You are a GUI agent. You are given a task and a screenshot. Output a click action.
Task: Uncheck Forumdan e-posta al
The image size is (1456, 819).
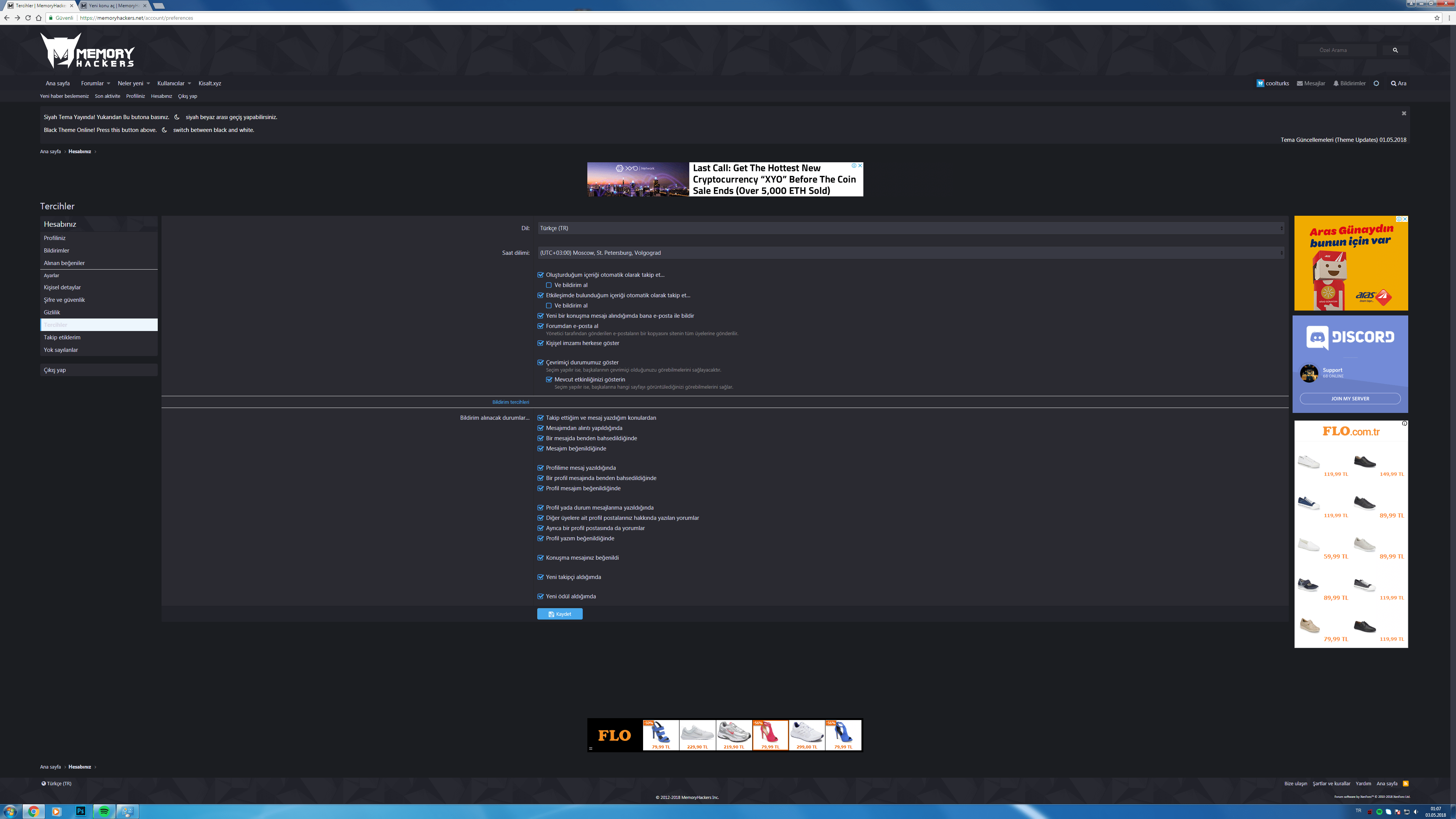pos(540,326)
